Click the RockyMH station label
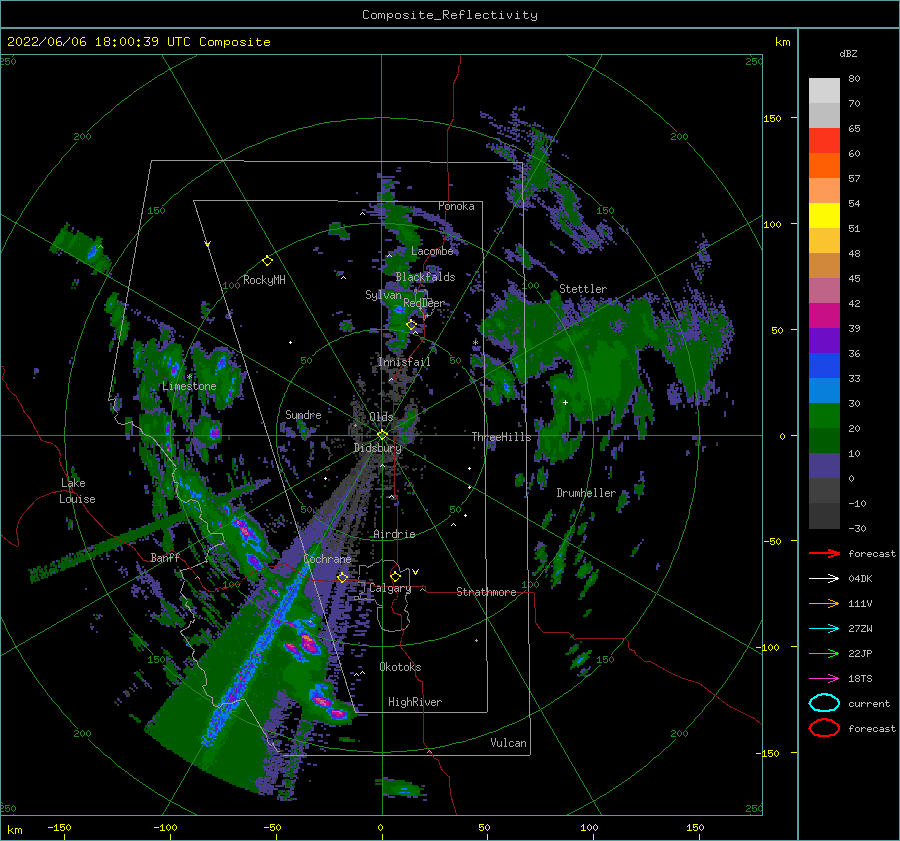 pyautogui.click(x=264, y=280)
